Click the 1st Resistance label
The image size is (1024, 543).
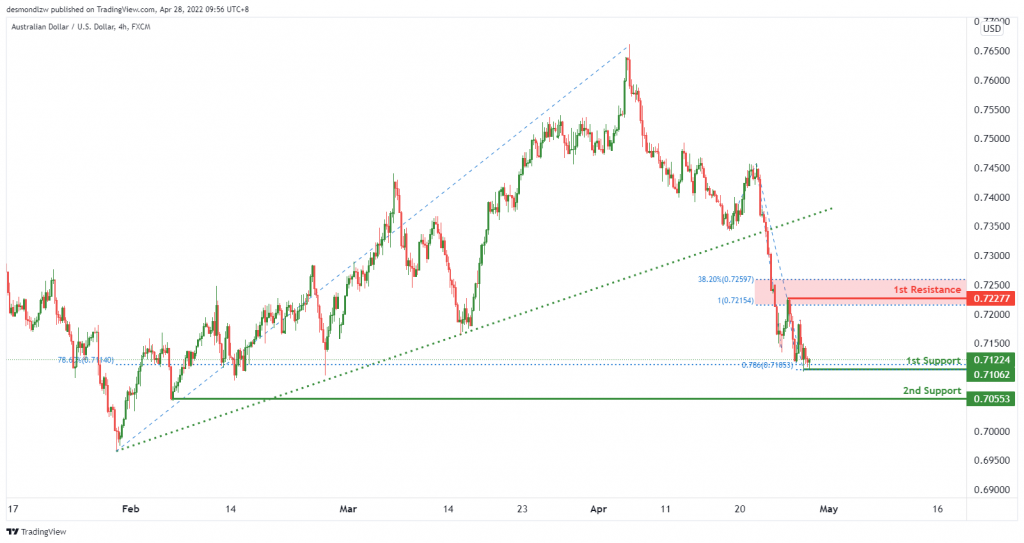coord(927,290)
